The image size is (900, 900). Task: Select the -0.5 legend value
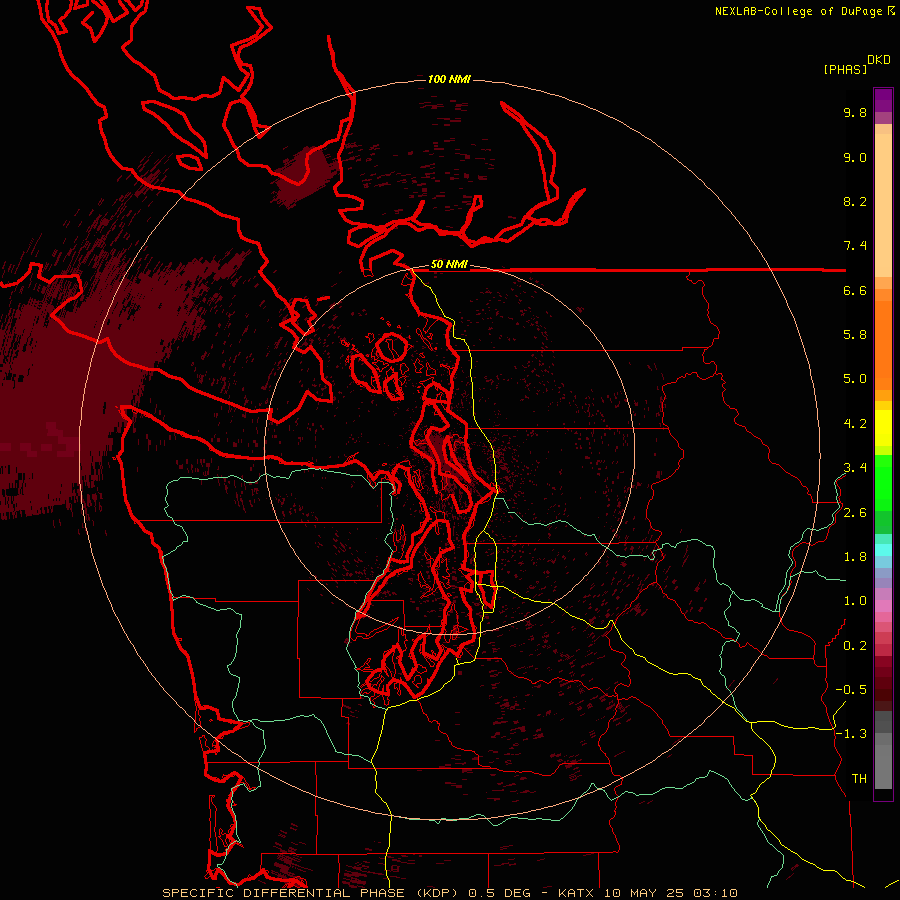pos(851,690)
